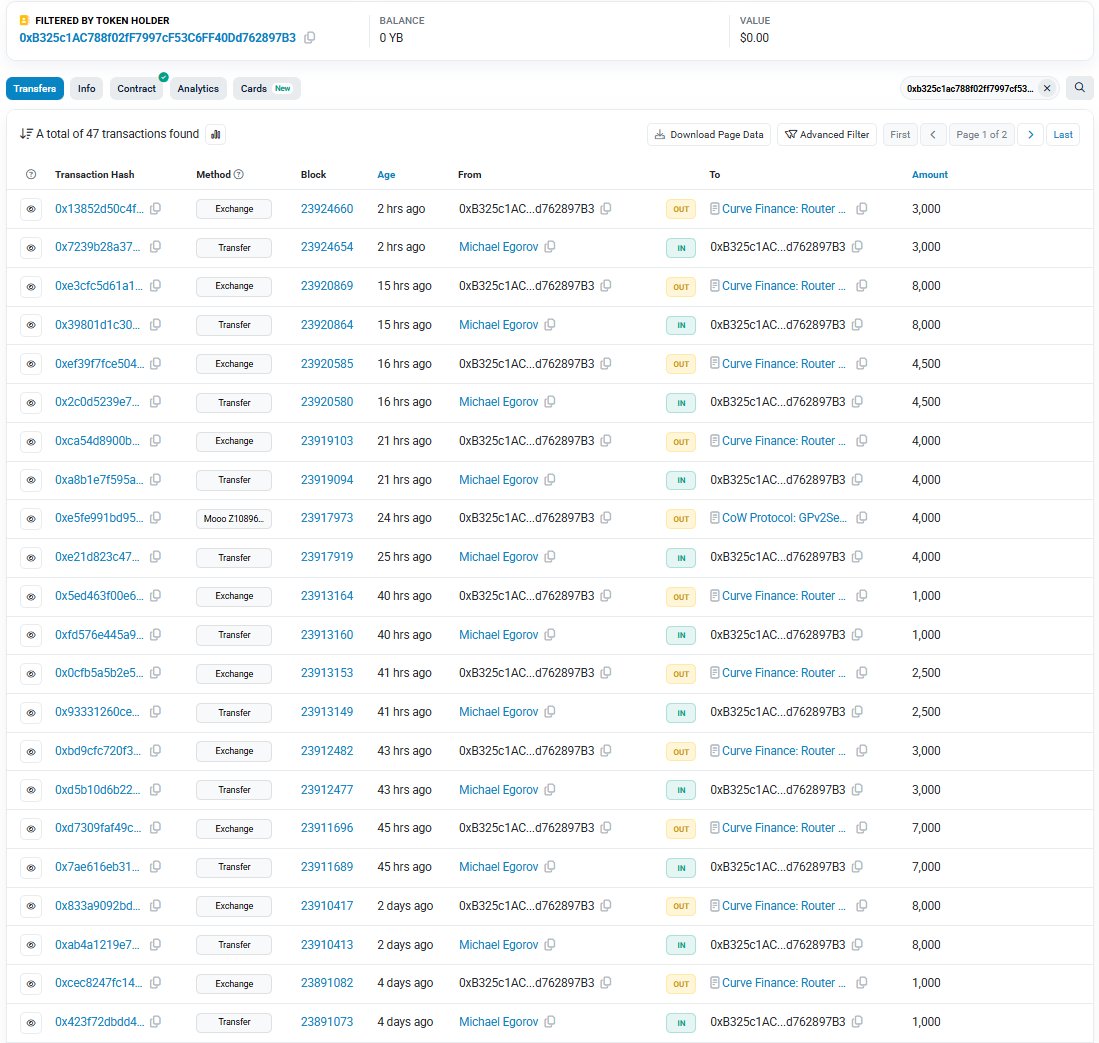Copy CoW Protocol GPv2Se address
Image resolution: width=1099 pixels, height=1043 pixels.
862,517
